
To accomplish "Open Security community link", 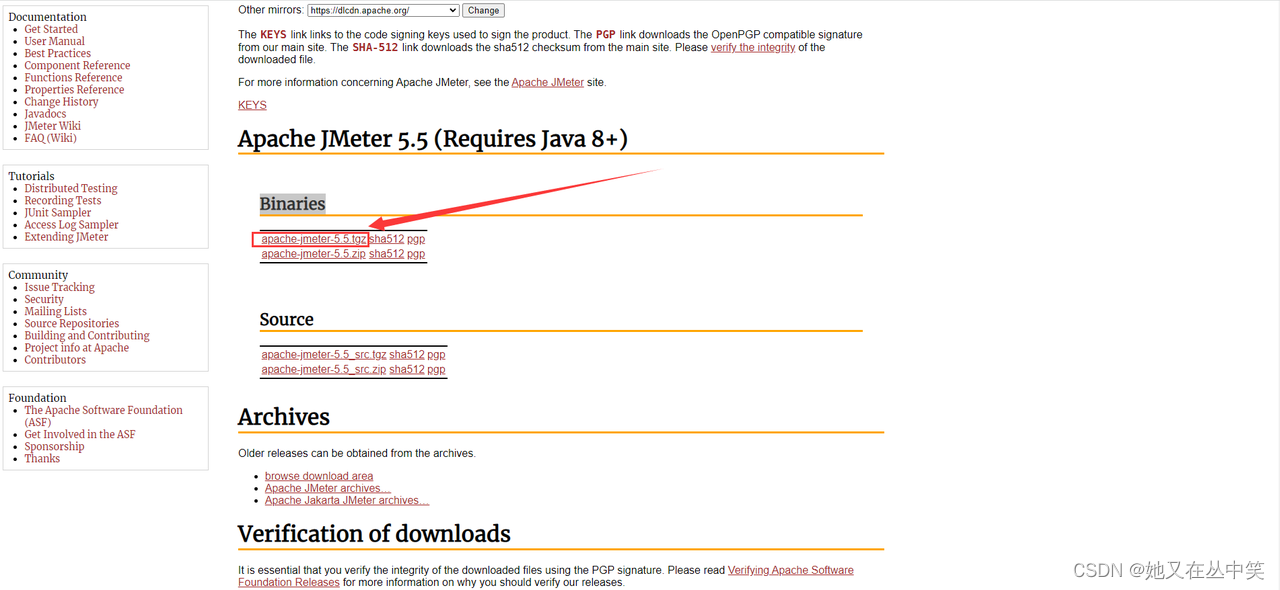I will (x=44, y=299).
